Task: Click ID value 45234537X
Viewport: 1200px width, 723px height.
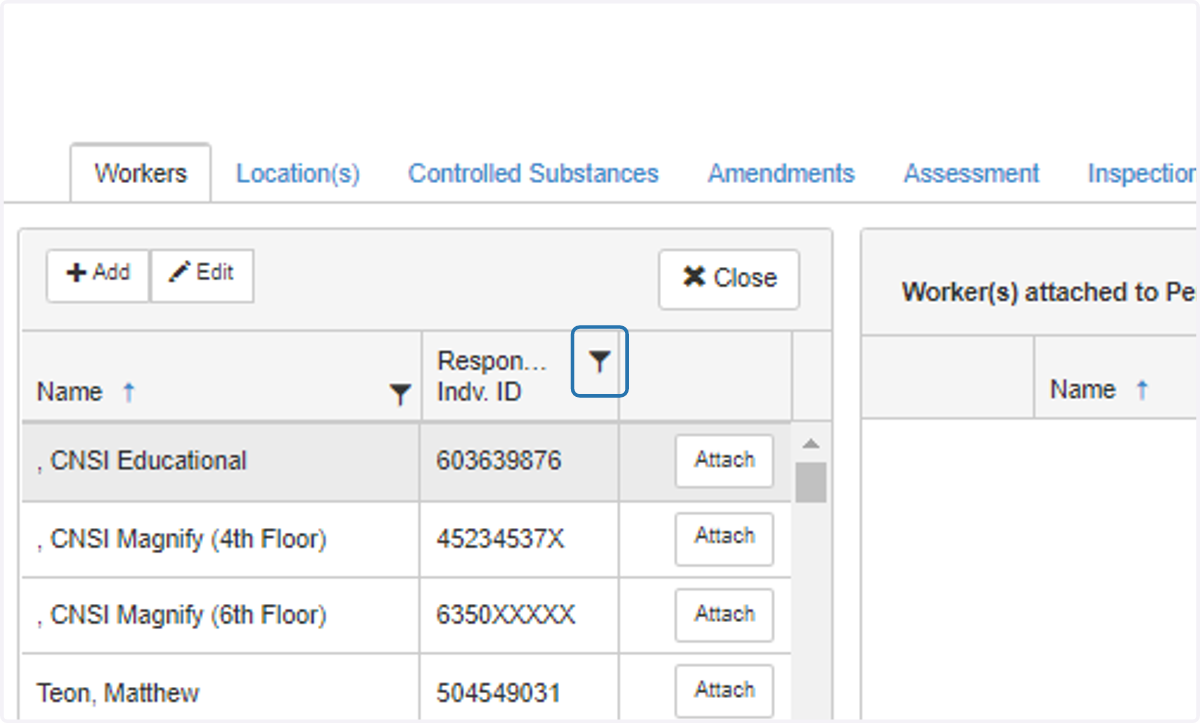Action: tap(500, 539)
